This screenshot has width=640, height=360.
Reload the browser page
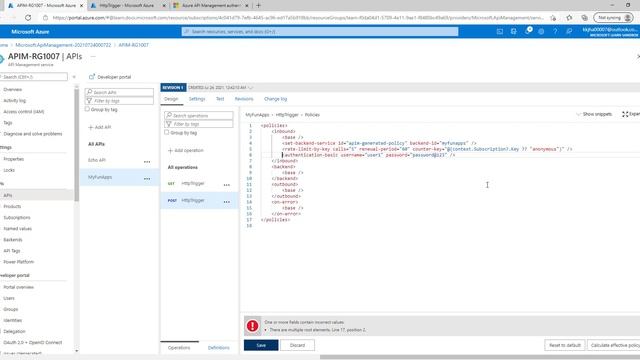click(28, 18)
